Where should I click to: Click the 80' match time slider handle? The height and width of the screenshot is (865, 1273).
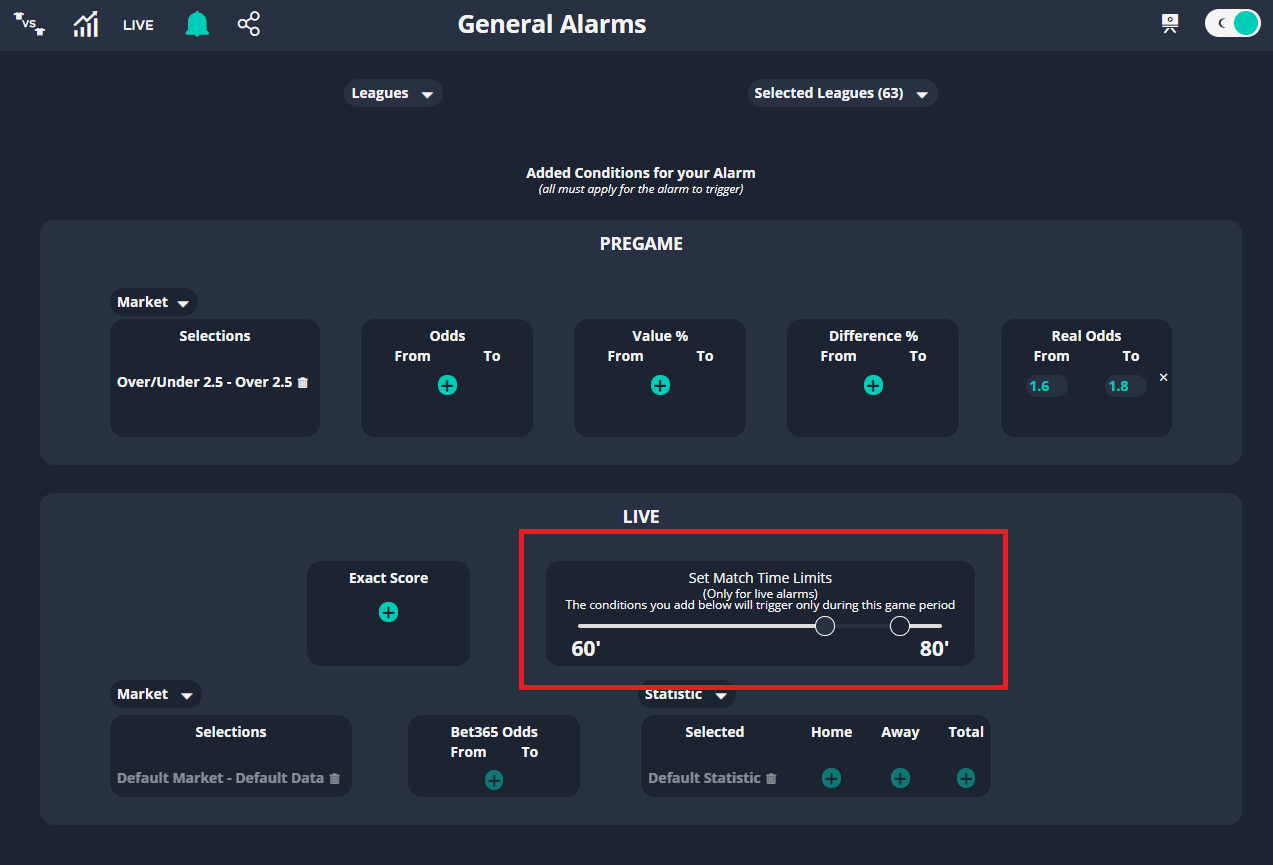tap(899, 625)
